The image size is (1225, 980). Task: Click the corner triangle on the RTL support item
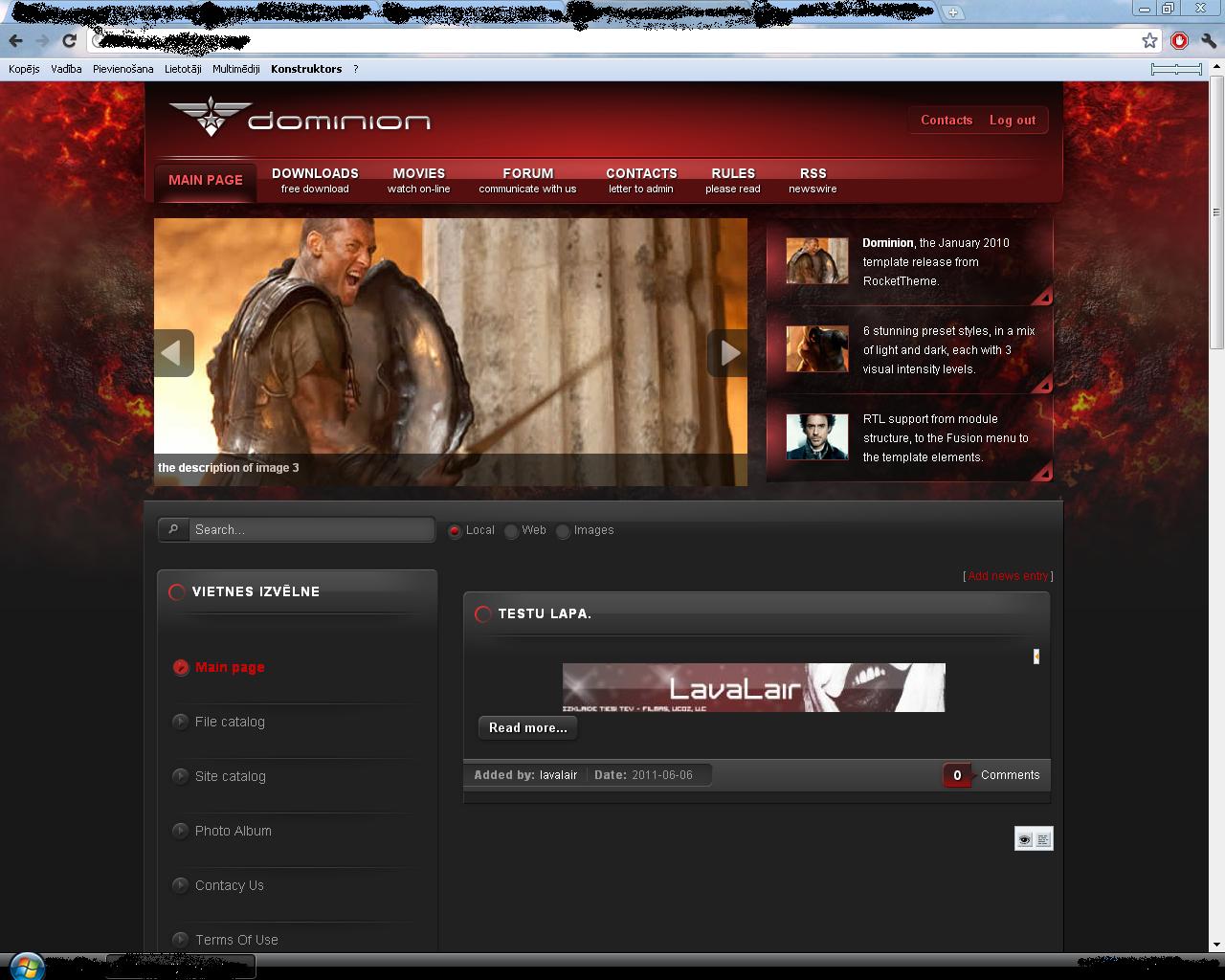pyautogui.click(x=1042, y=472)
